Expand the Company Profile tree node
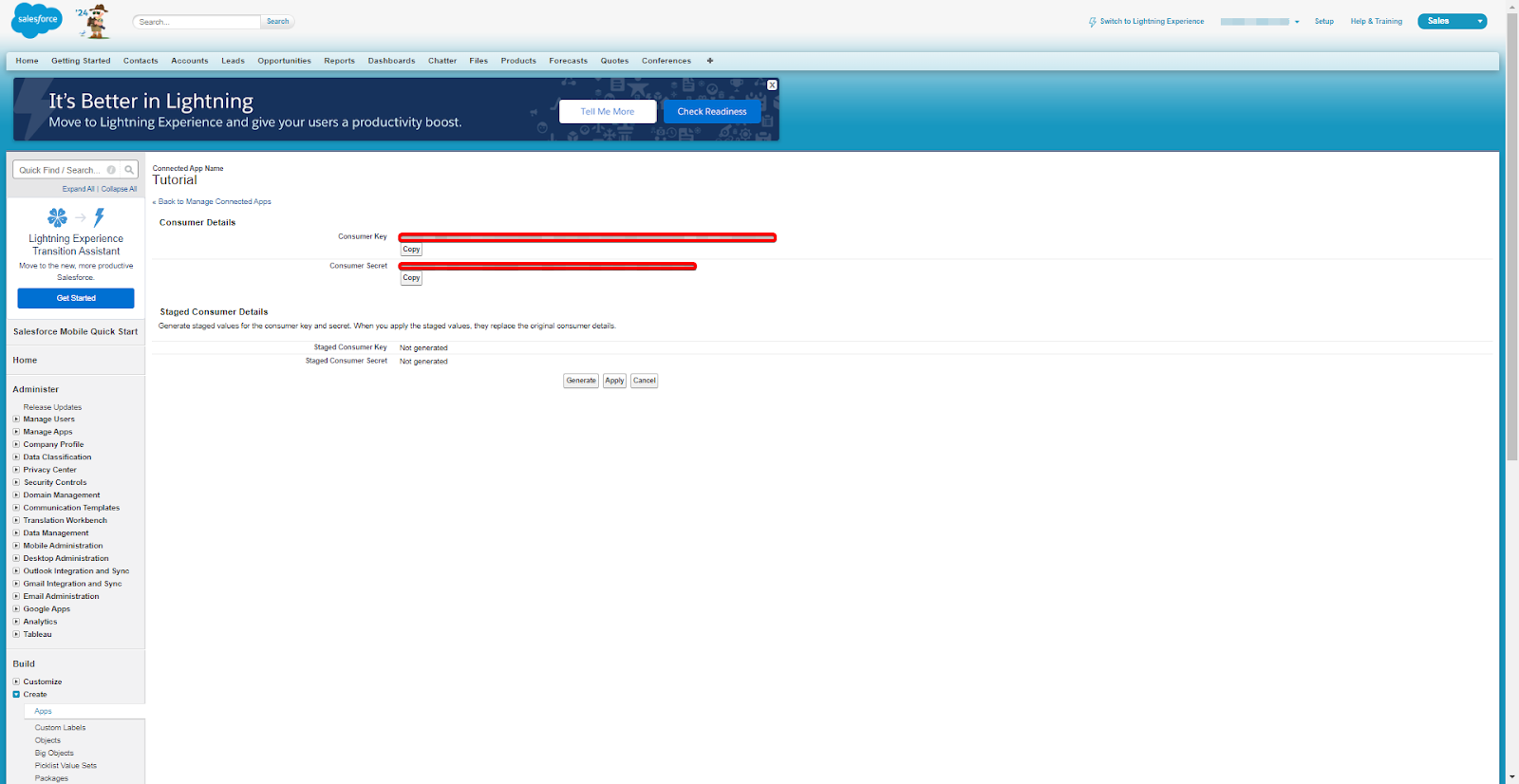 point(16,444)
